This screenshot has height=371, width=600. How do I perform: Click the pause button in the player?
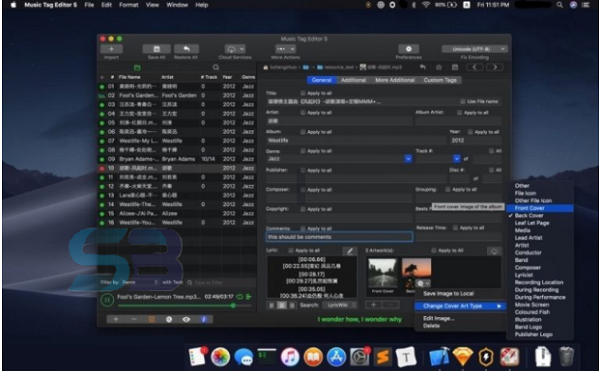[107, 300]
